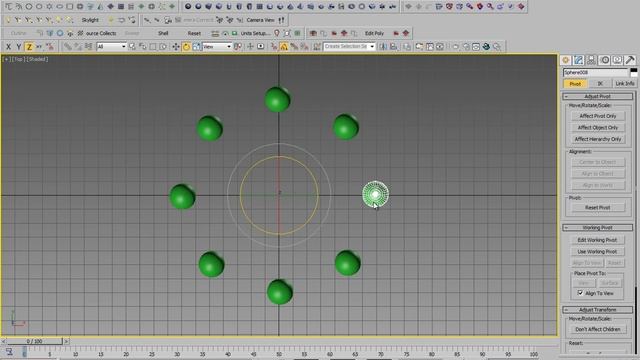Screen dimensions: 640x360
Task: Toggle Don't Affect Children
Action: (598, 329)
